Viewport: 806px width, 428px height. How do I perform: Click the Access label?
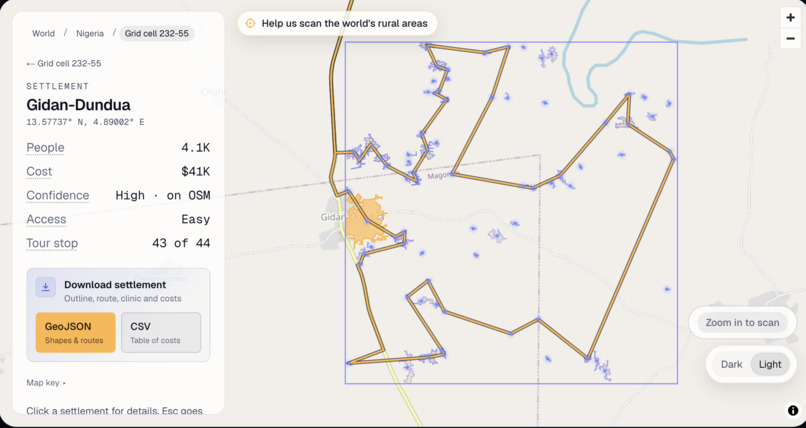46,219
